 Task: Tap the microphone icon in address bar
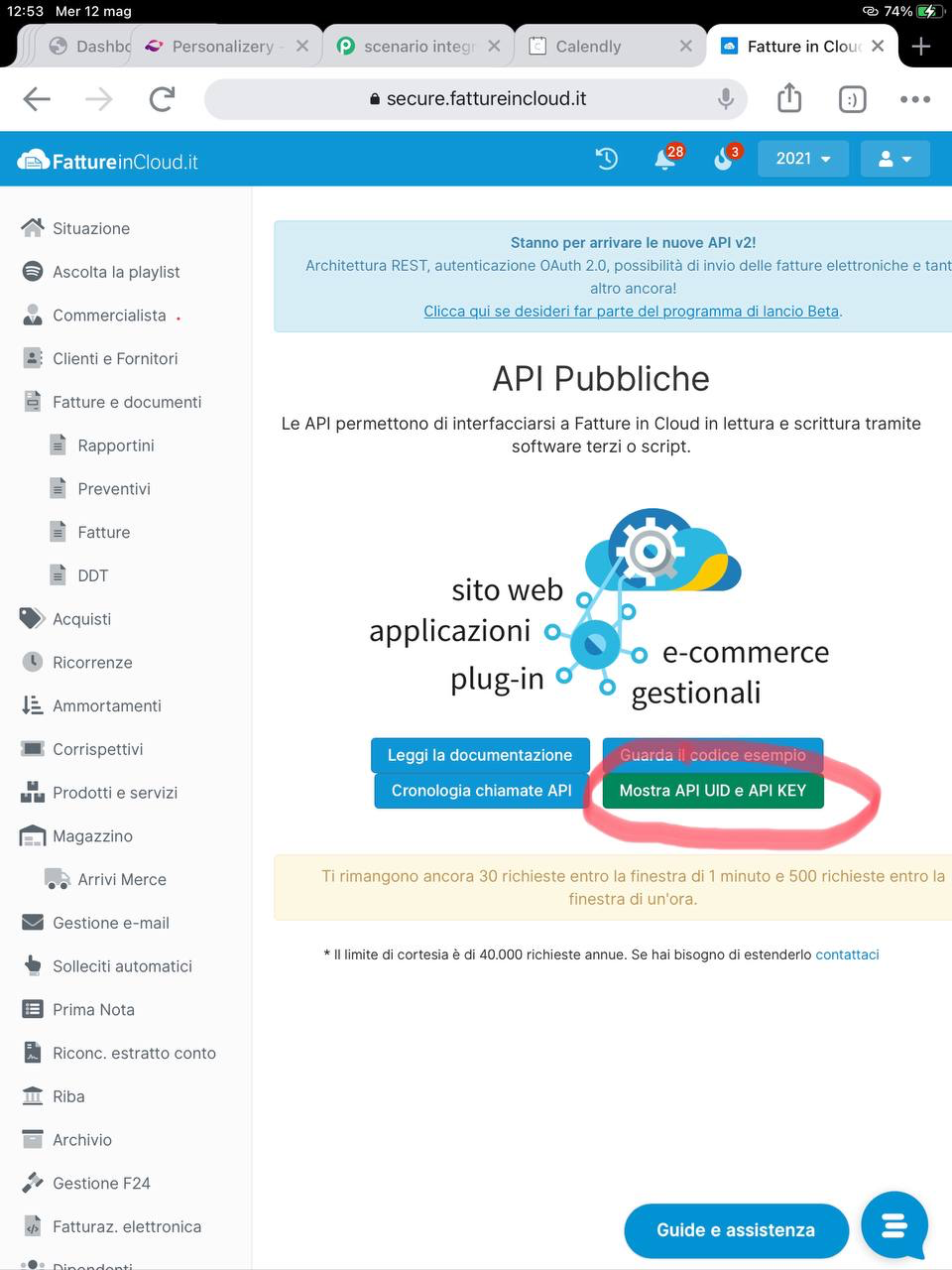click(x=726, y=99)
